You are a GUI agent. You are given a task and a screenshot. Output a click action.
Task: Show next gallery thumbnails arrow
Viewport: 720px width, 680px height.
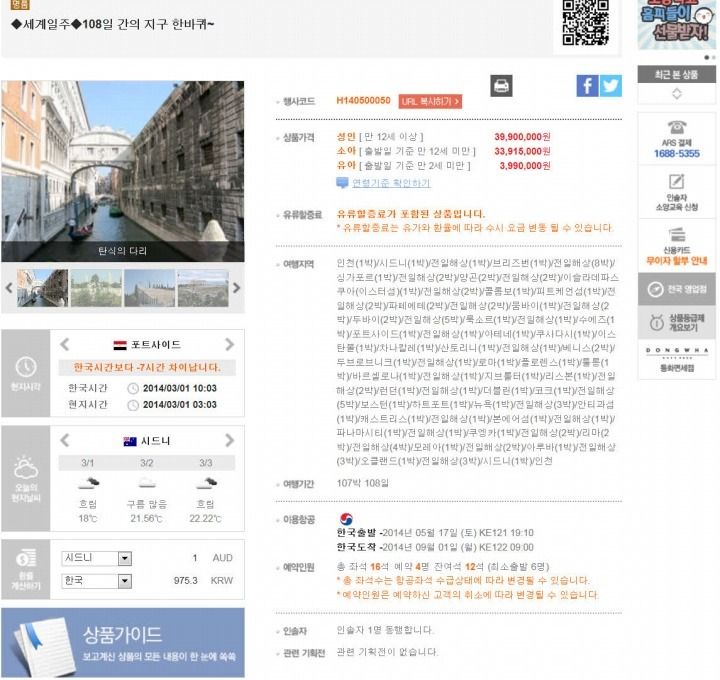[236, 288]
